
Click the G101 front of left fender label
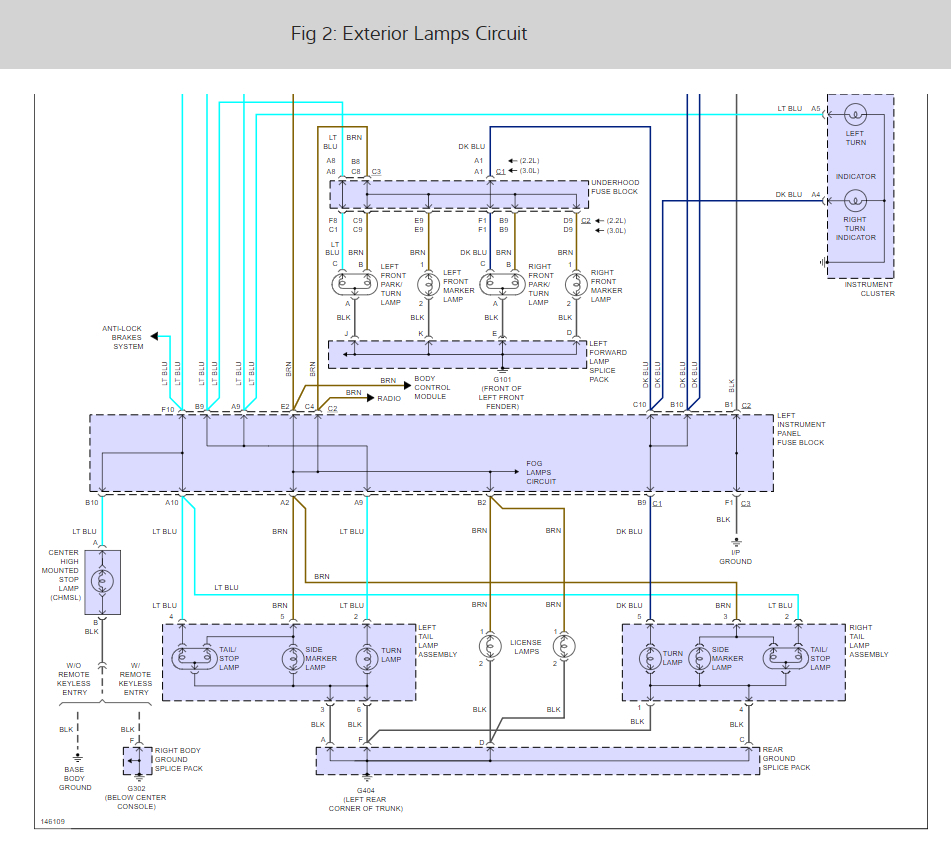(x=502, y=393)
